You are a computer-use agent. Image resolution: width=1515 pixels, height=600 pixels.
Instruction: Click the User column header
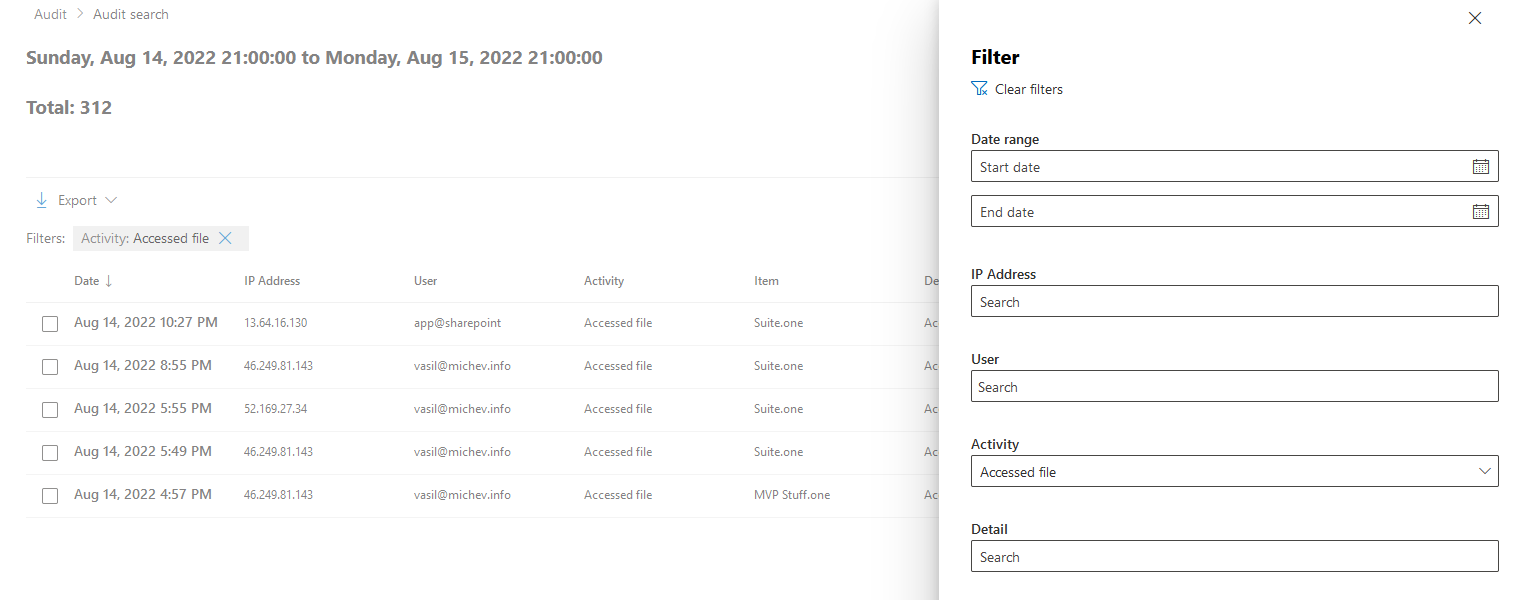click(x=425, y=281)
